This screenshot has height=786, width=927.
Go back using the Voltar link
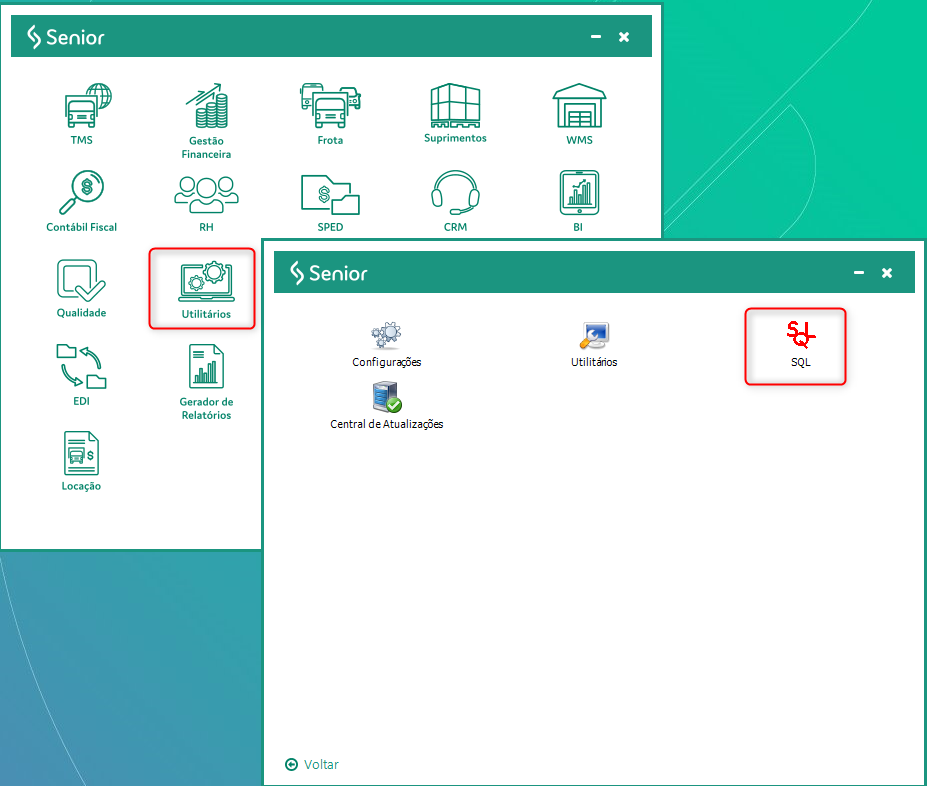312,765
